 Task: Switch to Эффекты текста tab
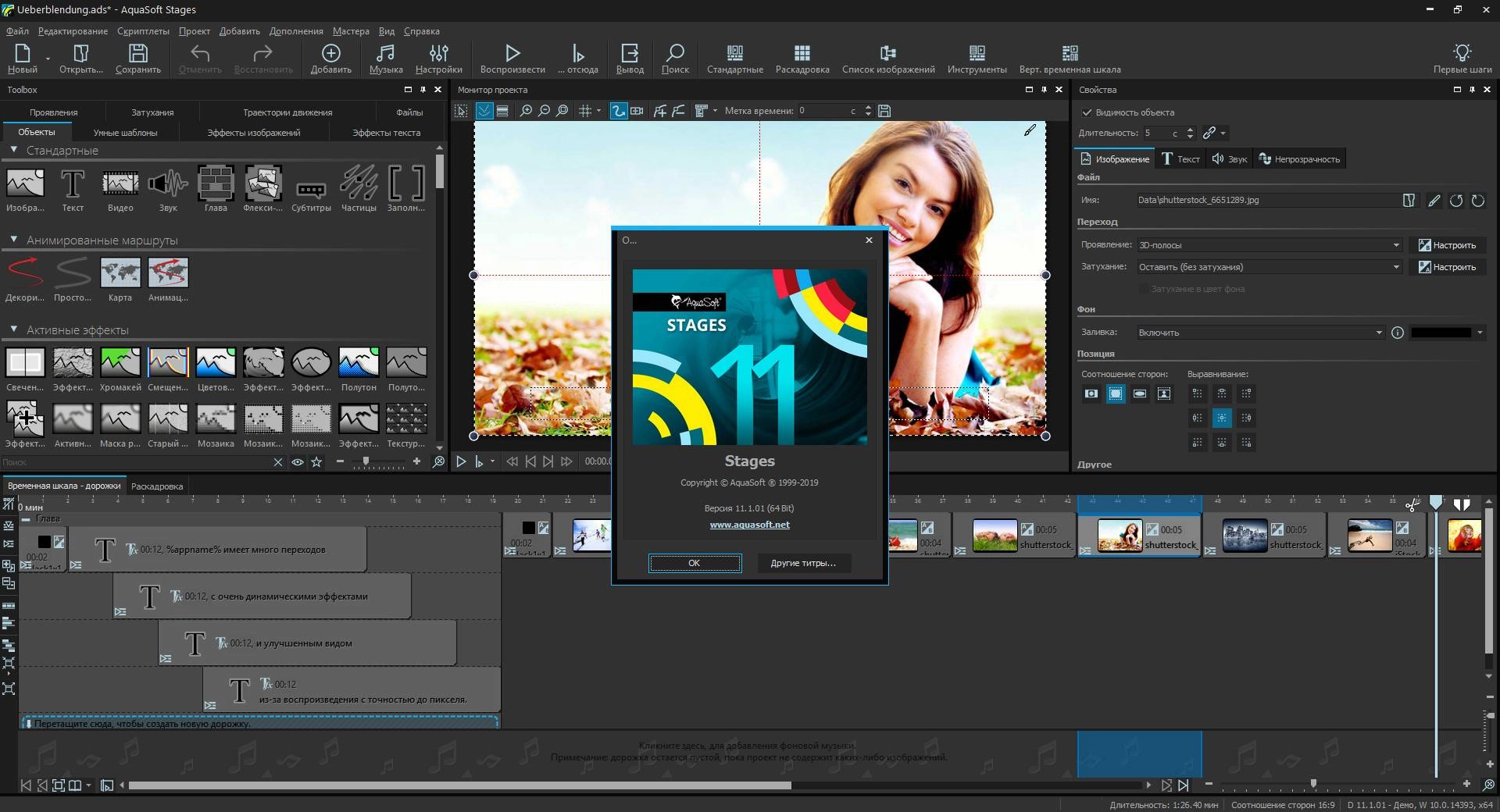pos(386,133)
